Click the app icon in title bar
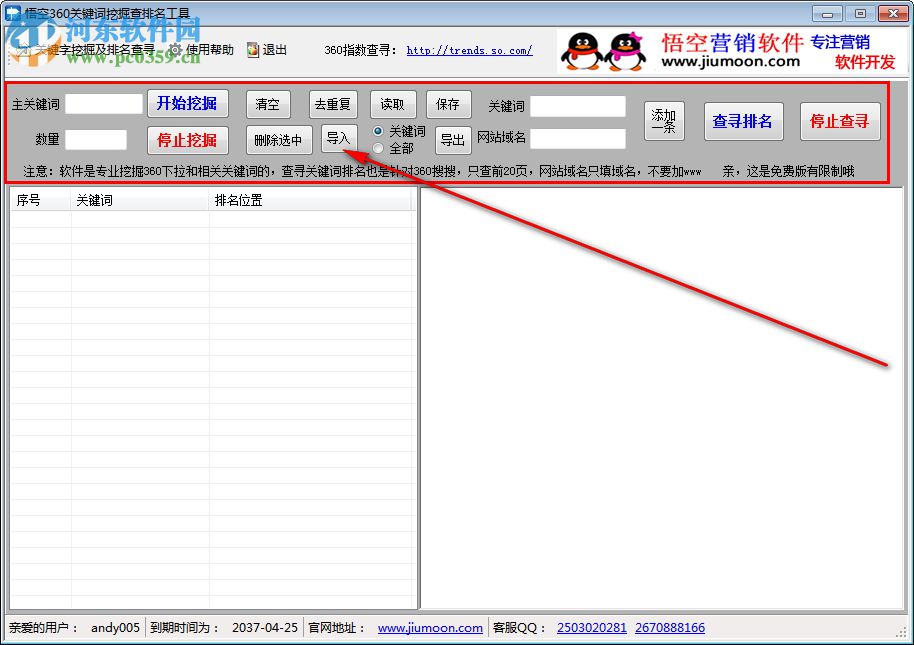914x645 pixels. (x=13, y=13)
